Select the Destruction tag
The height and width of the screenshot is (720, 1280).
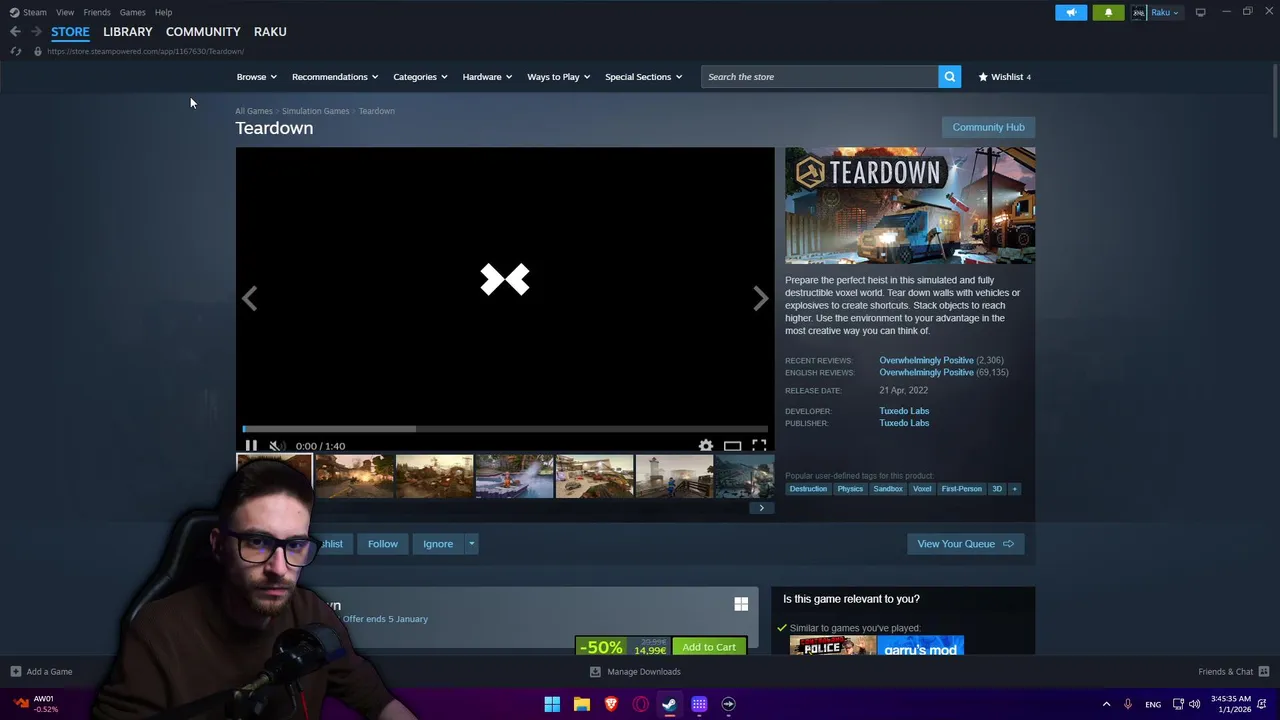coord(808,489)
